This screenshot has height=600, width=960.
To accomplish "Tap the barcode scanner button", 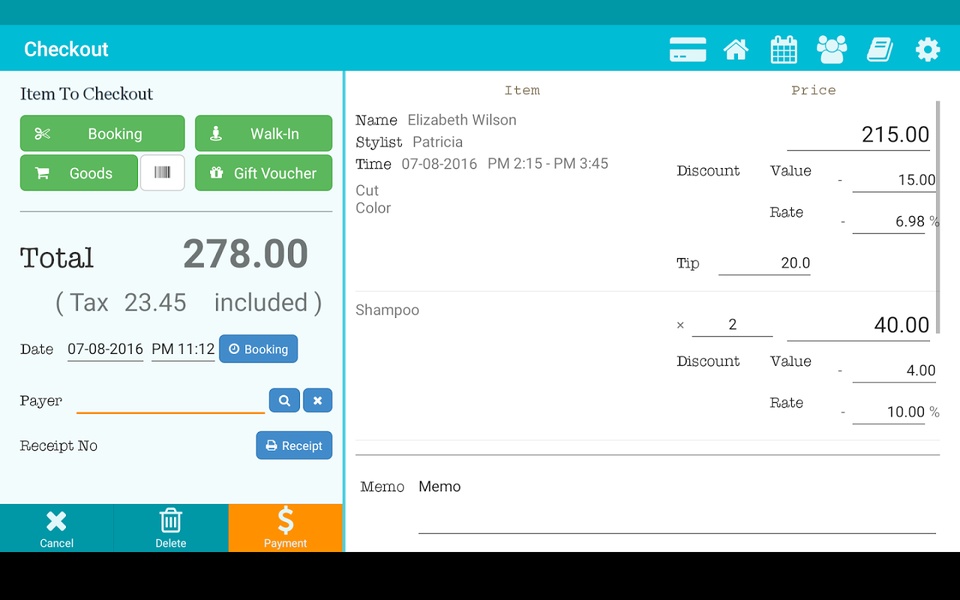I will 162,173.
